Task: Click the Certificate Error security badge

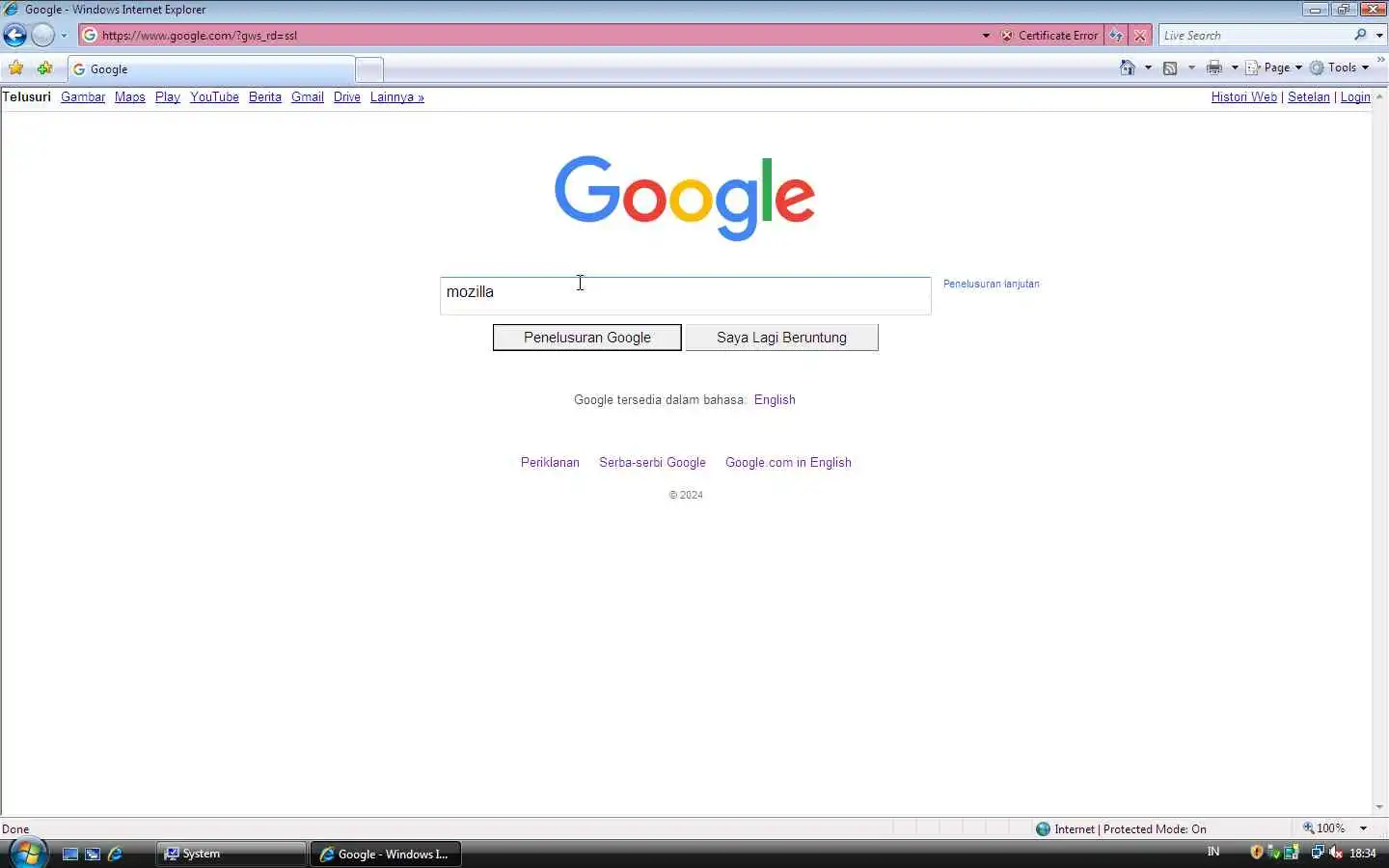Action: [x=1049, y=36]
